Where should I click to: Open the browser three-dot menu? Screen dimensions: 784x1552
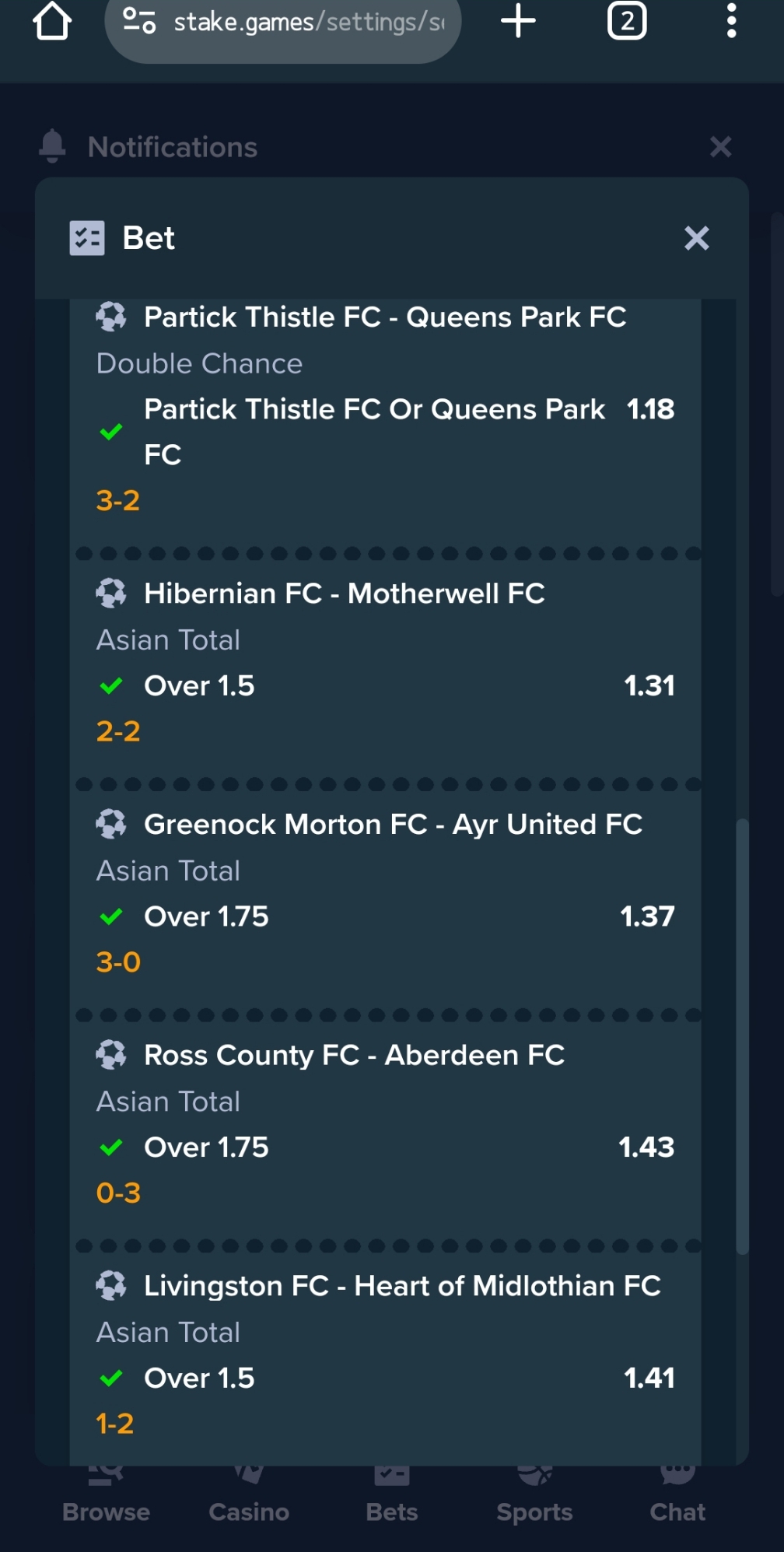pyautogui.click(x=731, y=21)
